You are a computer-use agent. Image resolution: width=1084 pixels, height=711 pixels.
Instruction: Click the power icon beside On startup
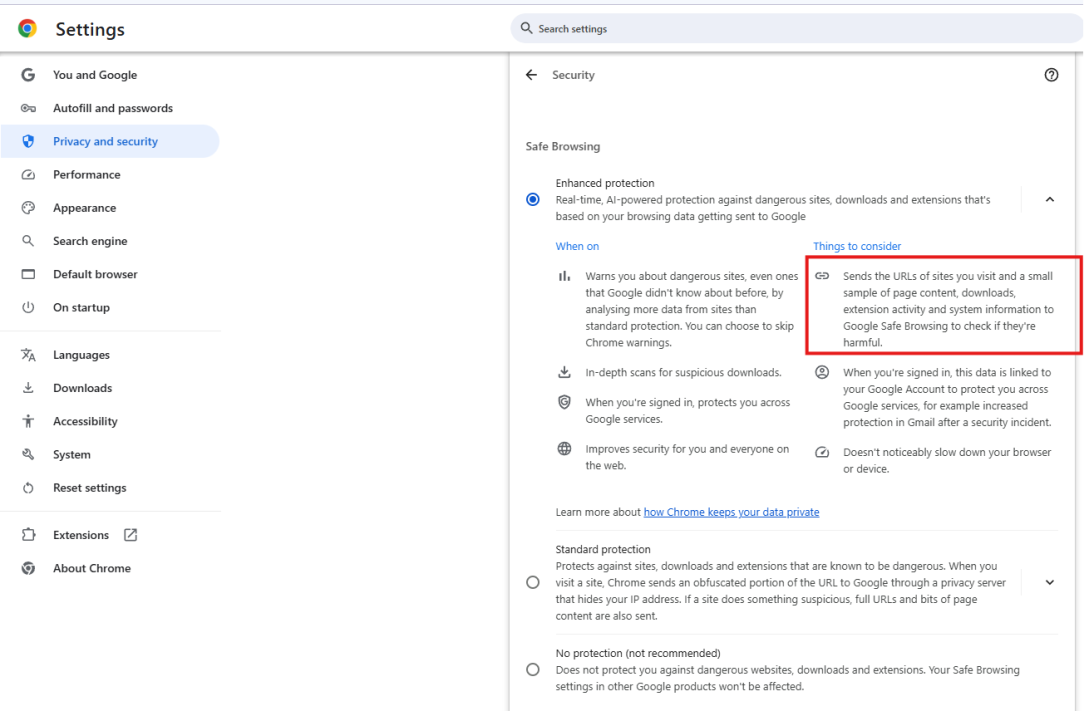pos(28,307)
